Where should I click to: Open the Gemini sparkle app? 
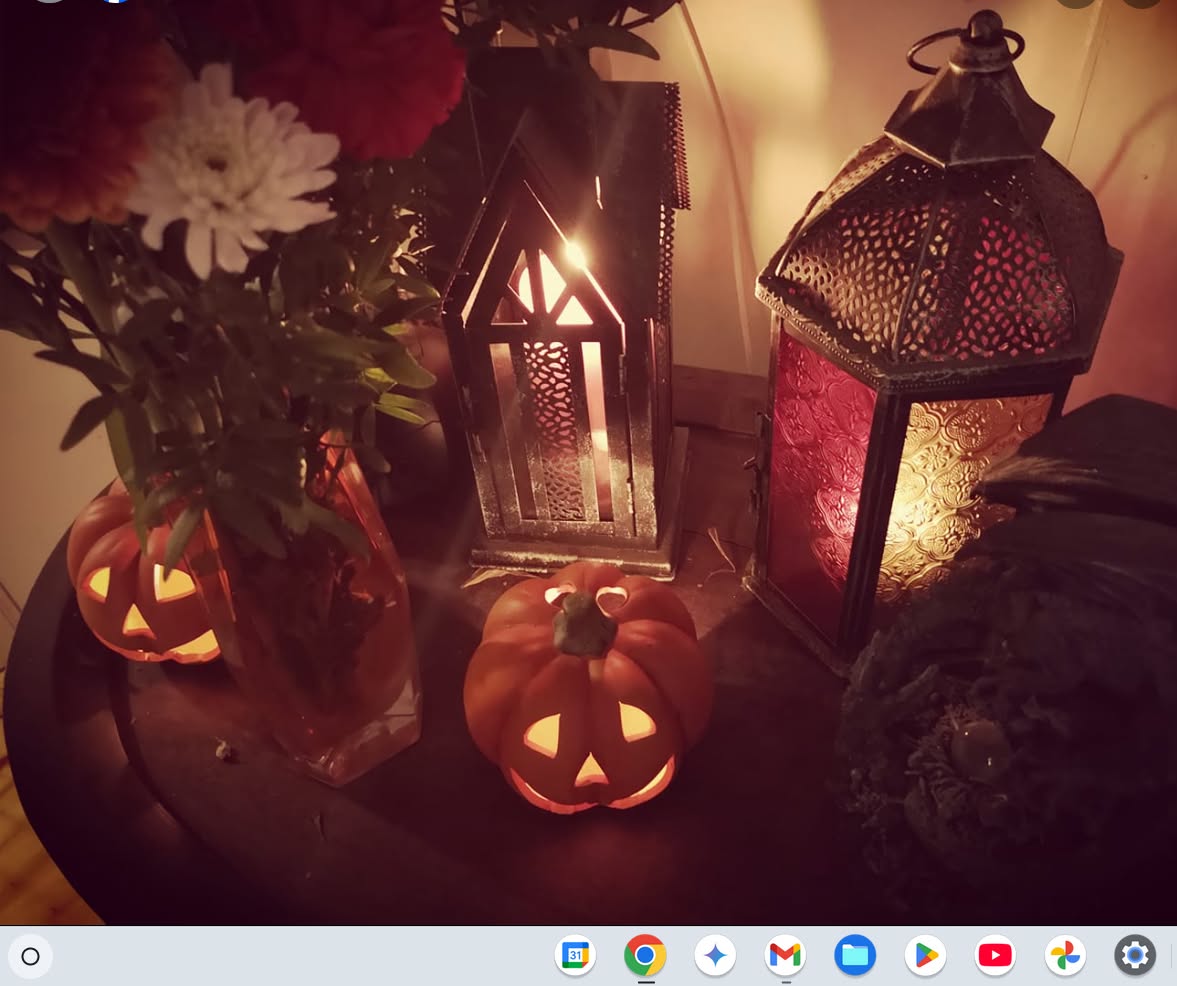click(715, 957)
